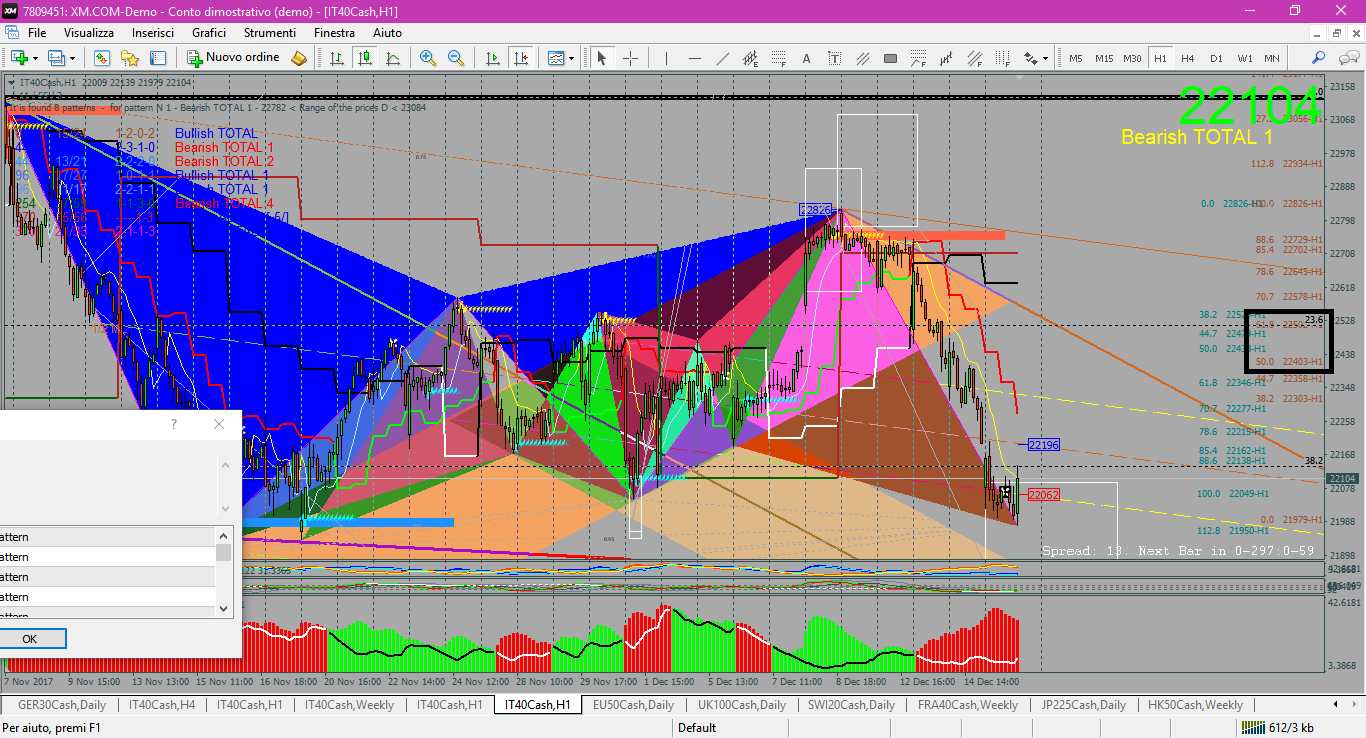Image resolution: width=1366 pixels, height=738 pixels.
Task: Open chart templates icon
Action: point(556,58)
